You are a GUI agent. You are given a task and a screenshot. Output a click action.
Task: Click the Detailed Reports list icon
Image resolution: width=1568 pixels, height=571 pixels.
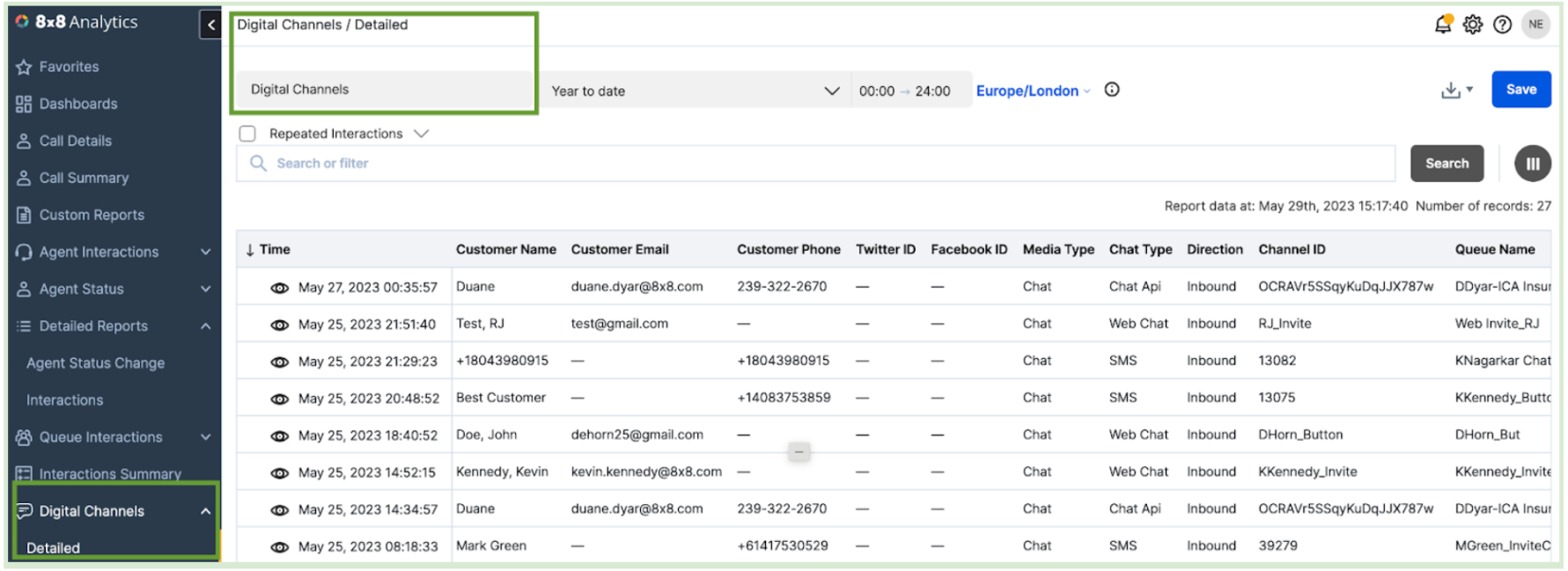pos(24,326)
